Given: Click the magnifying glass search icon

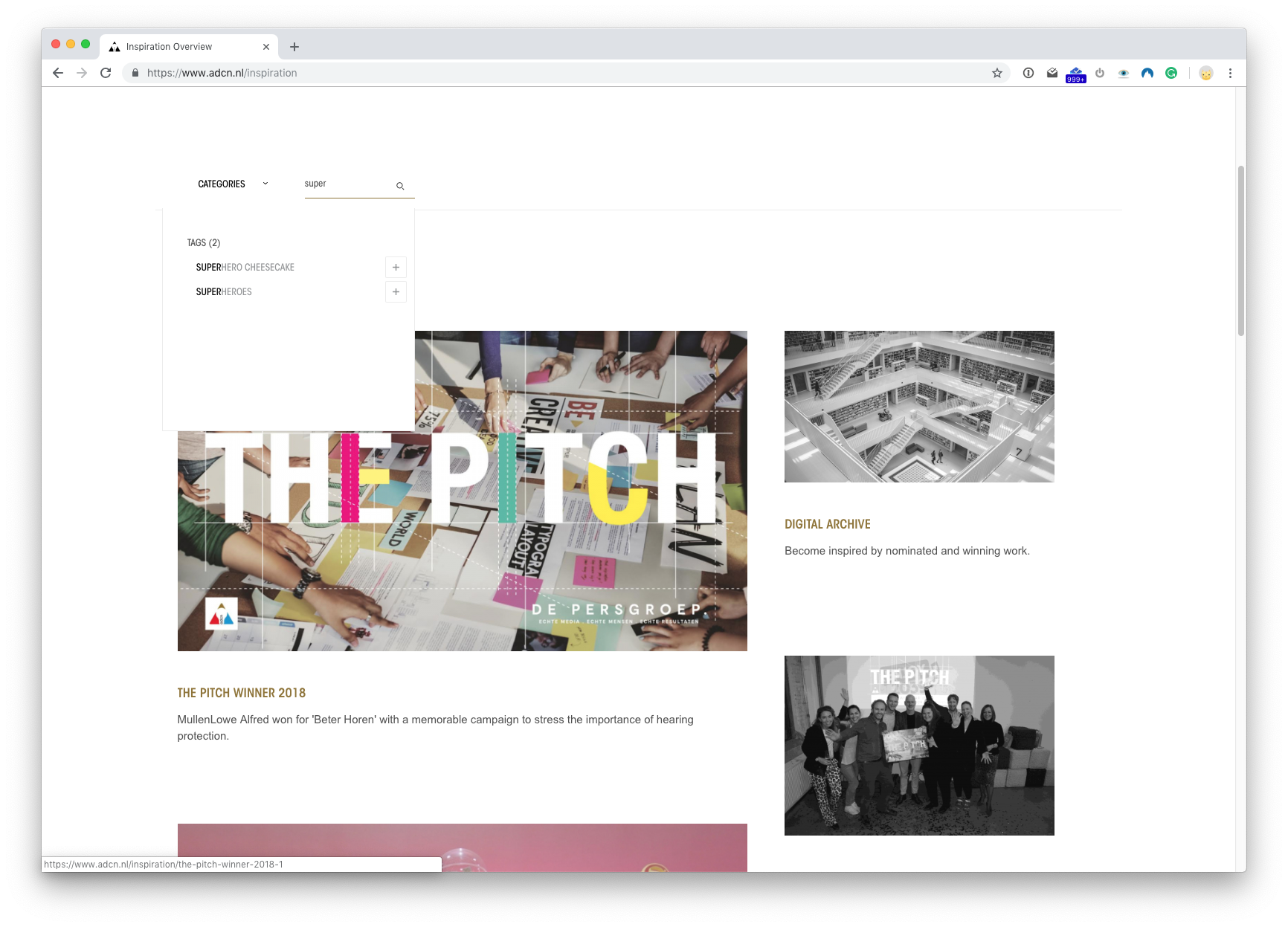Looking at the screenshot, I should coord(400,186).
